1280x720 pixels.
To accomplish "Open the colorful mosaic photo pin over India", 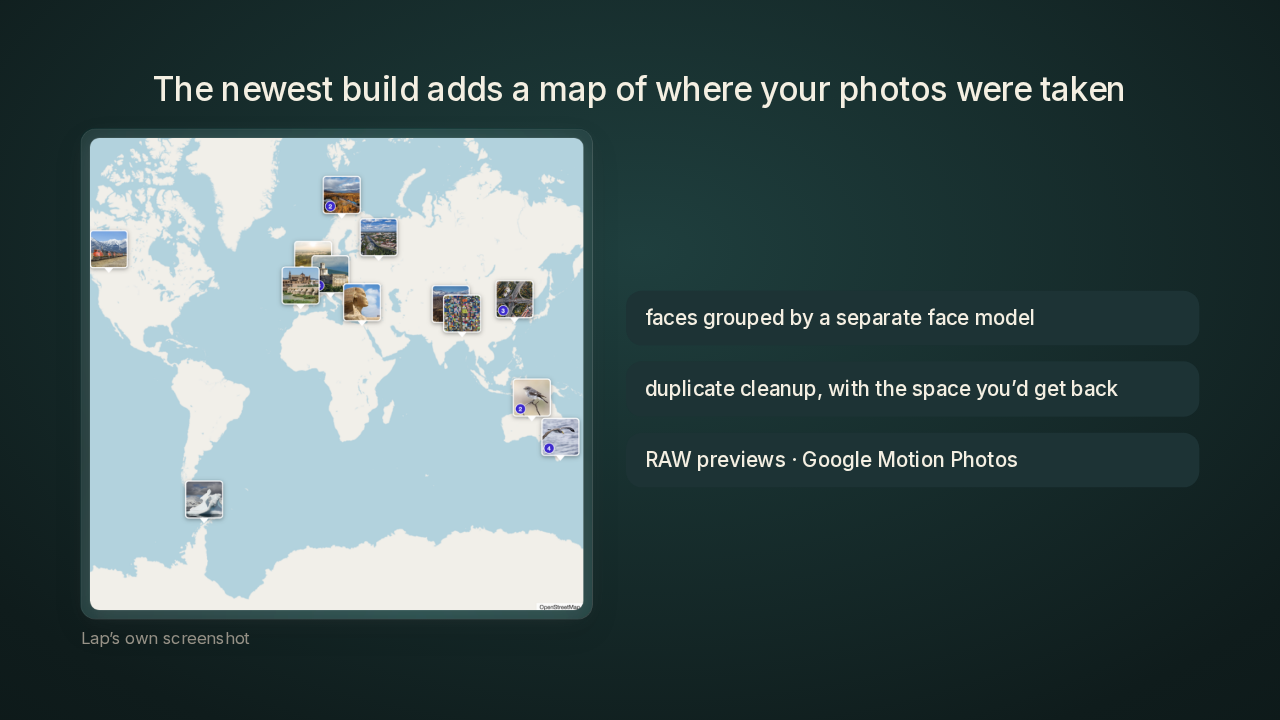I will (x=462, y=313).
